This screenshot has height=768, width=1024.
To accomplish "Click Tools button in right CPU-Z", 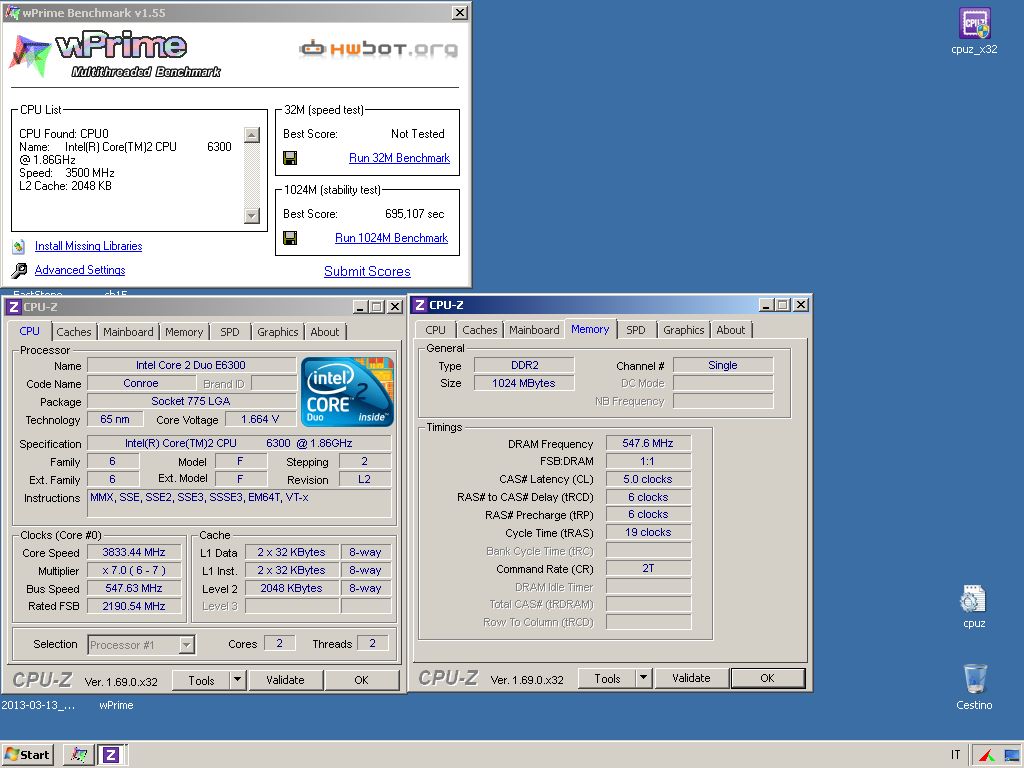I will pos(607,679).
